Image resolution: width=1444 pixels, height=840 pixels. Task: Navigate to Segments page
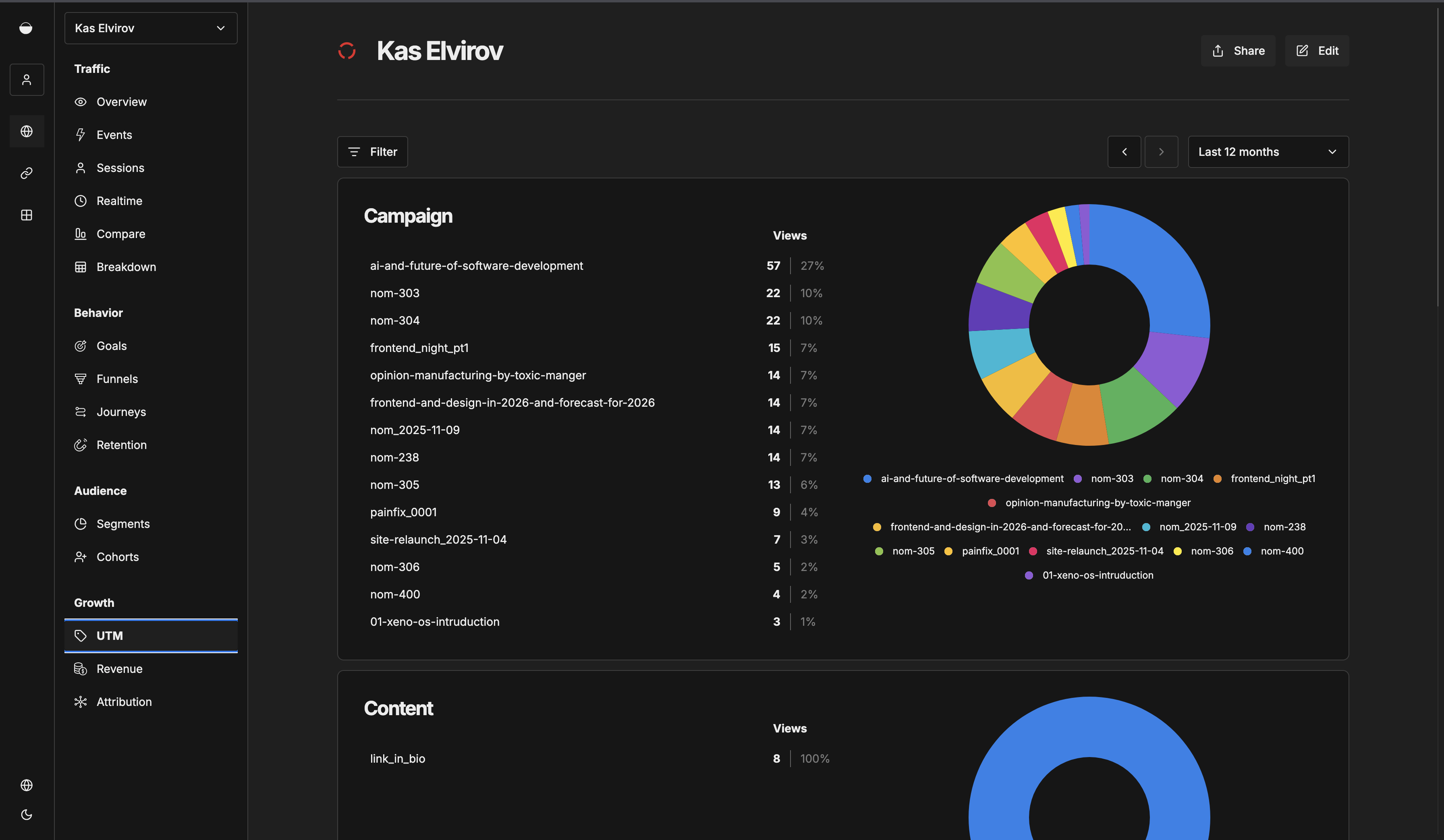pyautogui.click(x=151, y=524)
